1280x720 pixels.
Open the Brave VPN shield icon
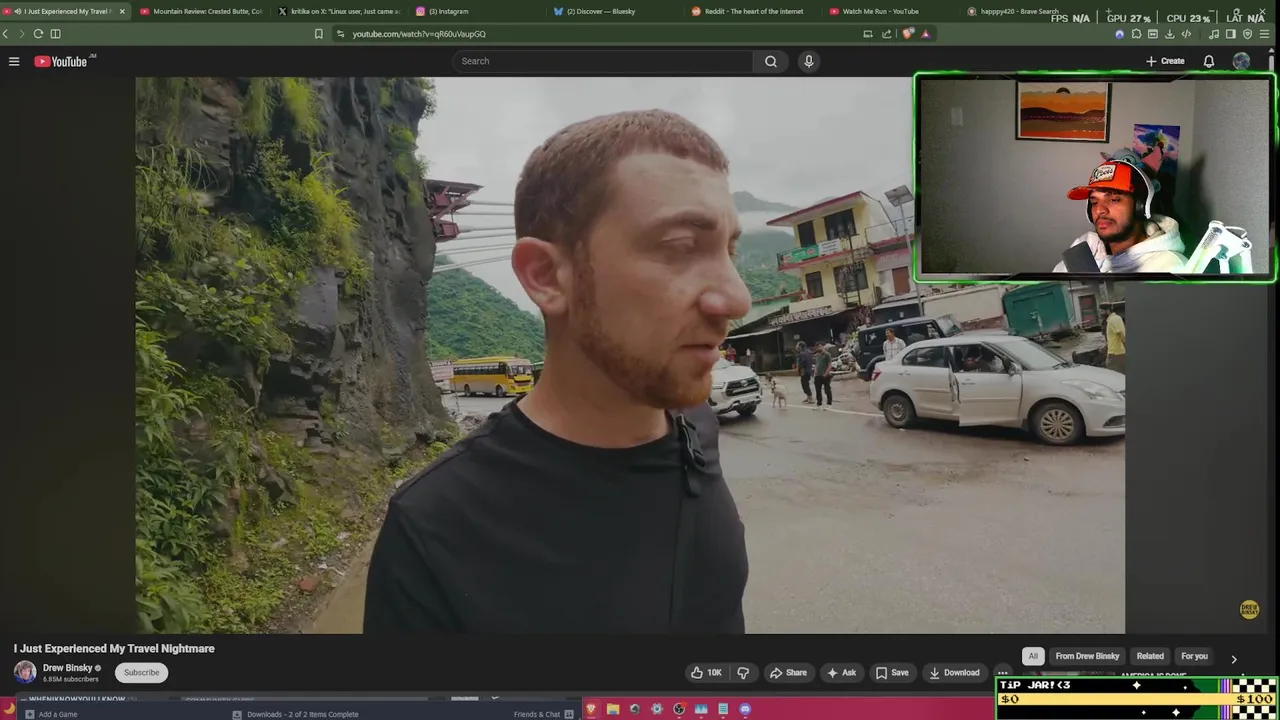[x=1248, y=34]
